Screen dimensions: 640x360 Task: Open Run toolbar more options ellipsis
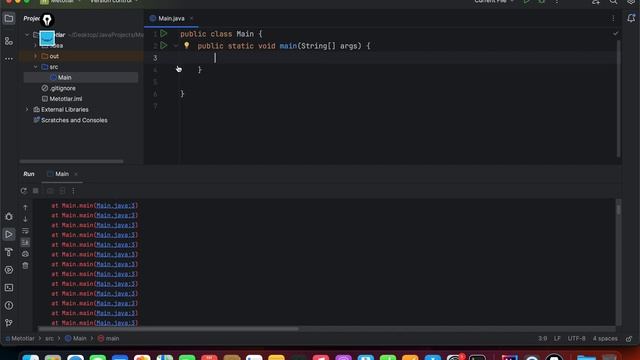click(x=73, y=191)
